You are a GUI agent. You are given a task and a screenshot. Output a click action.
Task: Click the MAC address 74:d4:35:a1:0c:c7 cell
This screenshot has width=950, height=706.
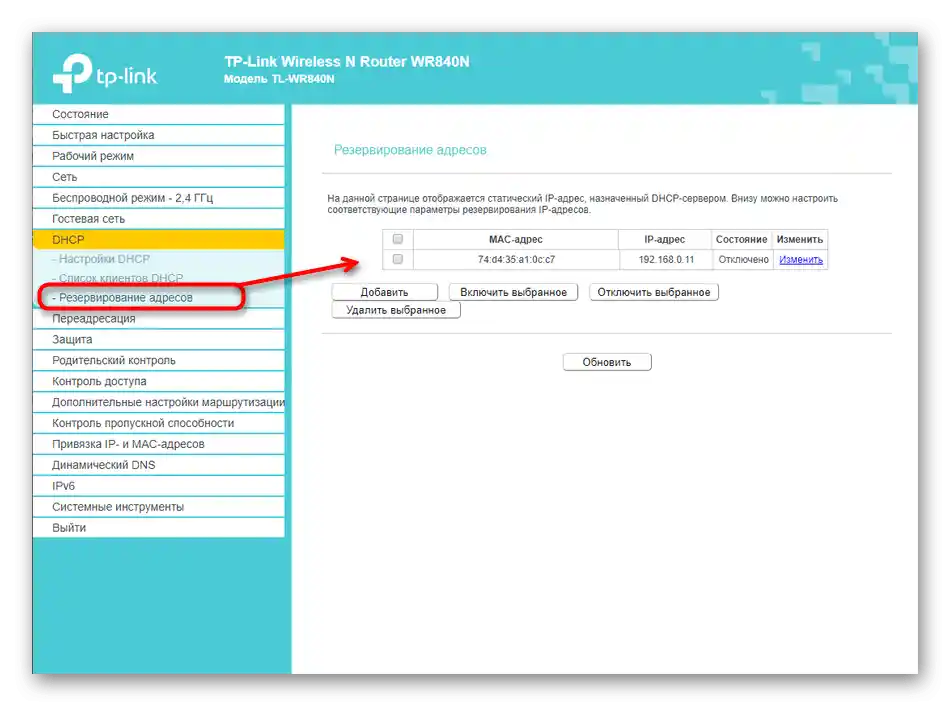[x=516, y=259]
